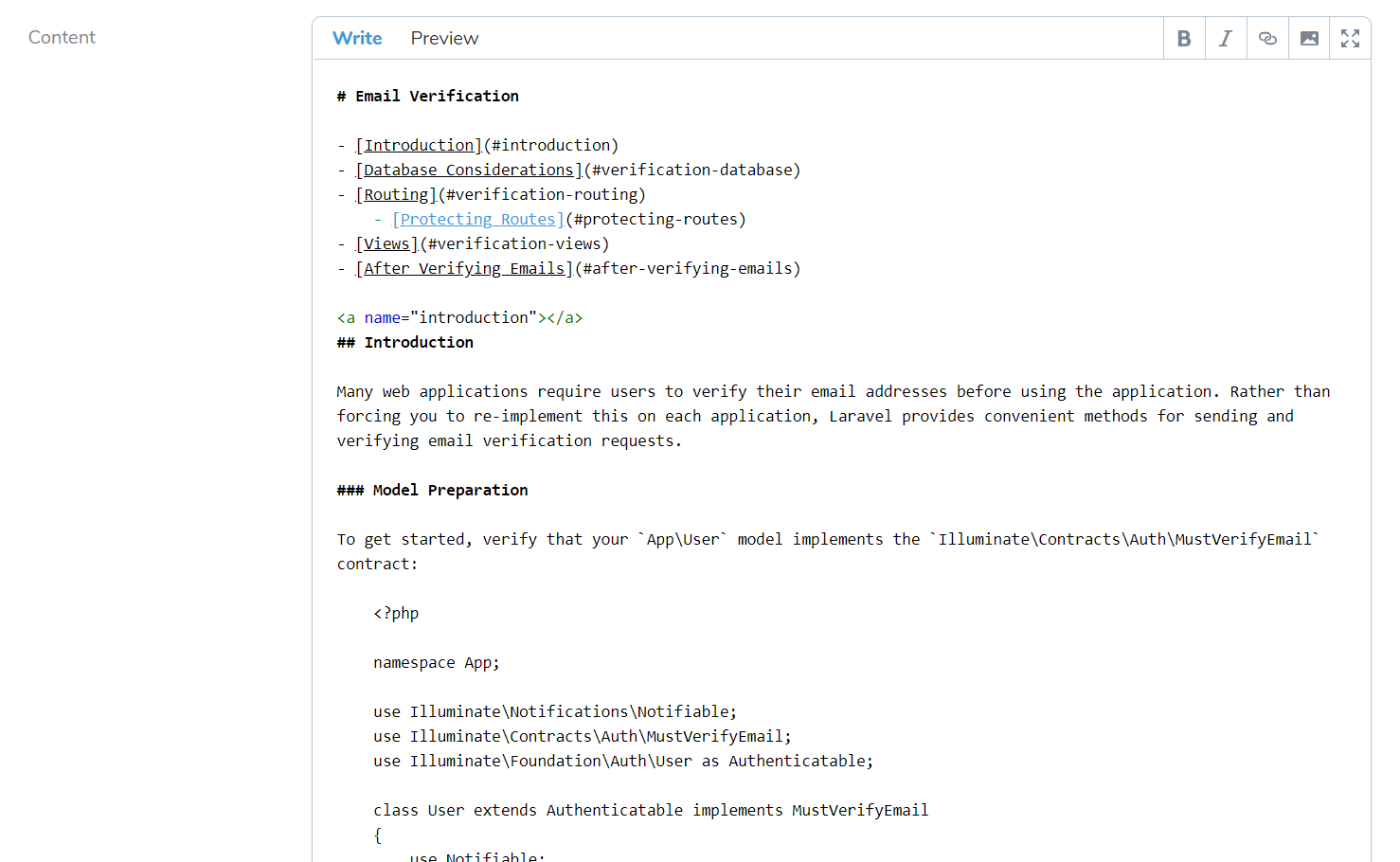Toggle bold formatting
The width and height of the screenshot is (1400, 862).
point(1184,38)
